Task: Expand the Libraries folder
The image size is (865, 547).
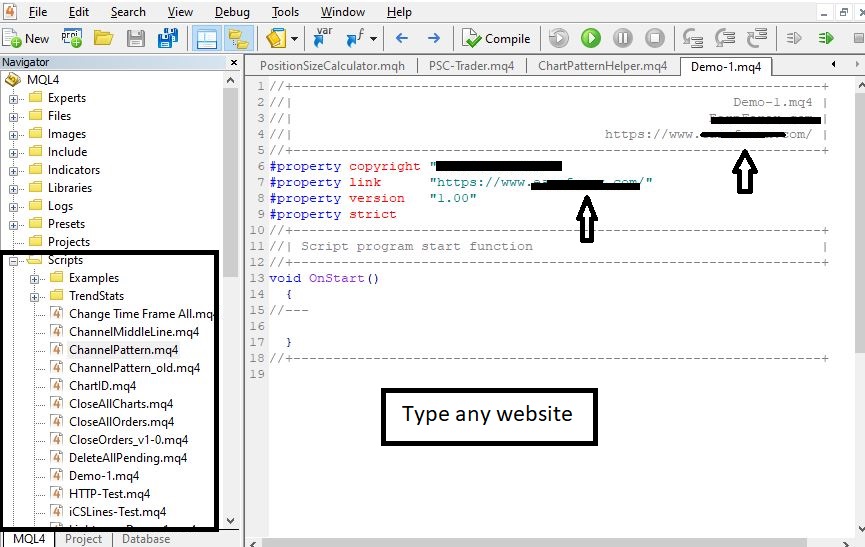Action: pos(13,189)
